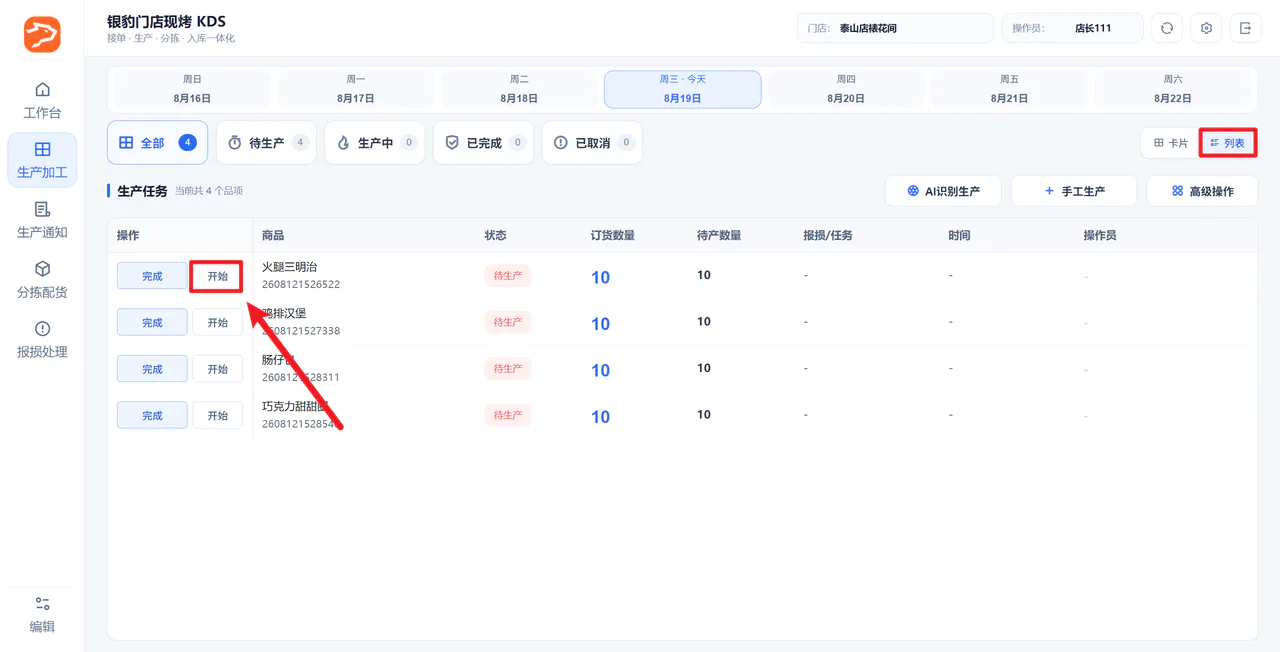This screenshot has height=652, width=1280.
Task: Select 生产加工 in the sidebar
Action: point(42,160)
